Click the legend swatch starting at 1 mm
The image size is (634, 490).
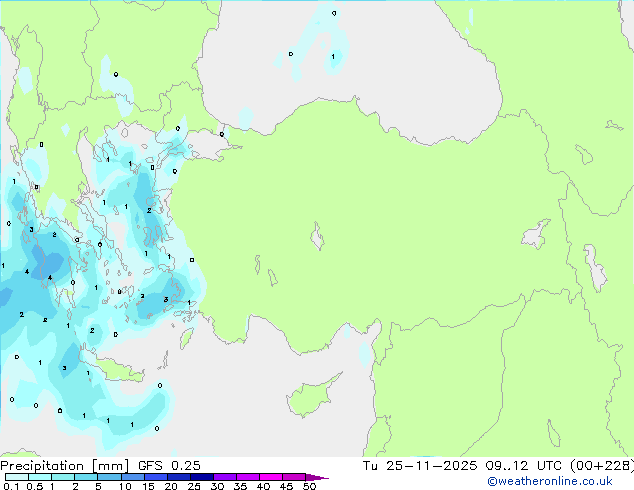click(x=63, y=477)
